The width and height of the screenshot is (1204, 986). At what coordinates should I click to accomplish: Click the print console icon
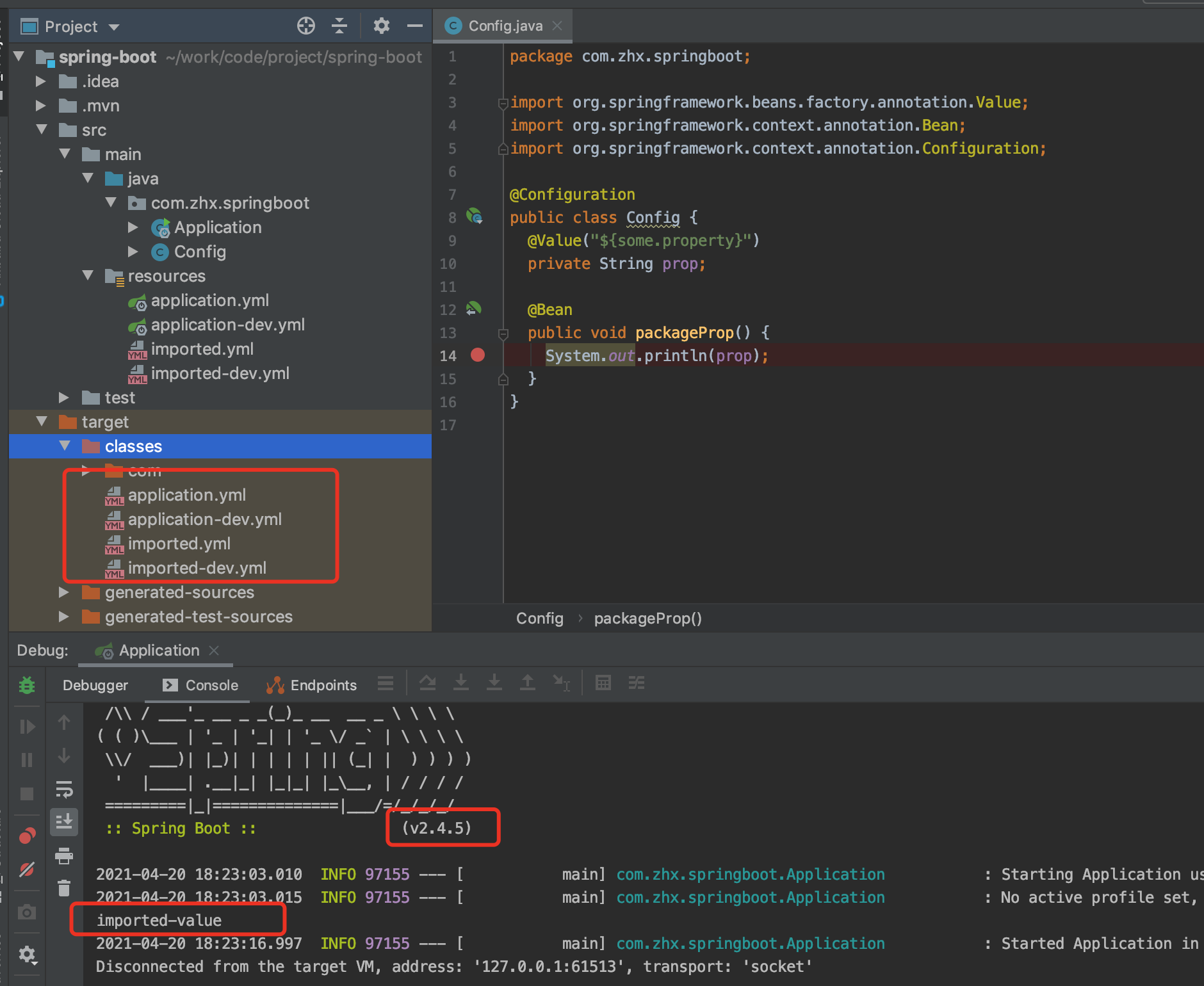(x=64, y=855)
